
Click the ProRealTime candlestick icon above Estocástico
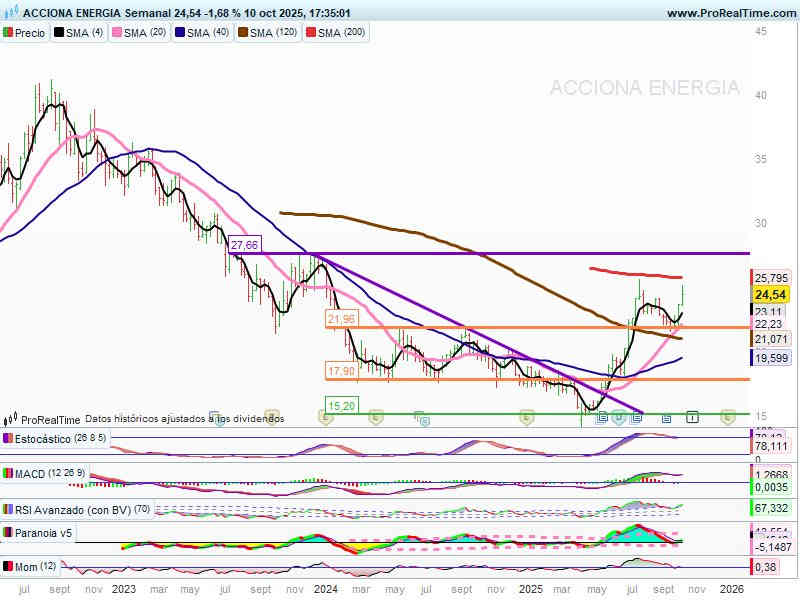pos(11,420)
